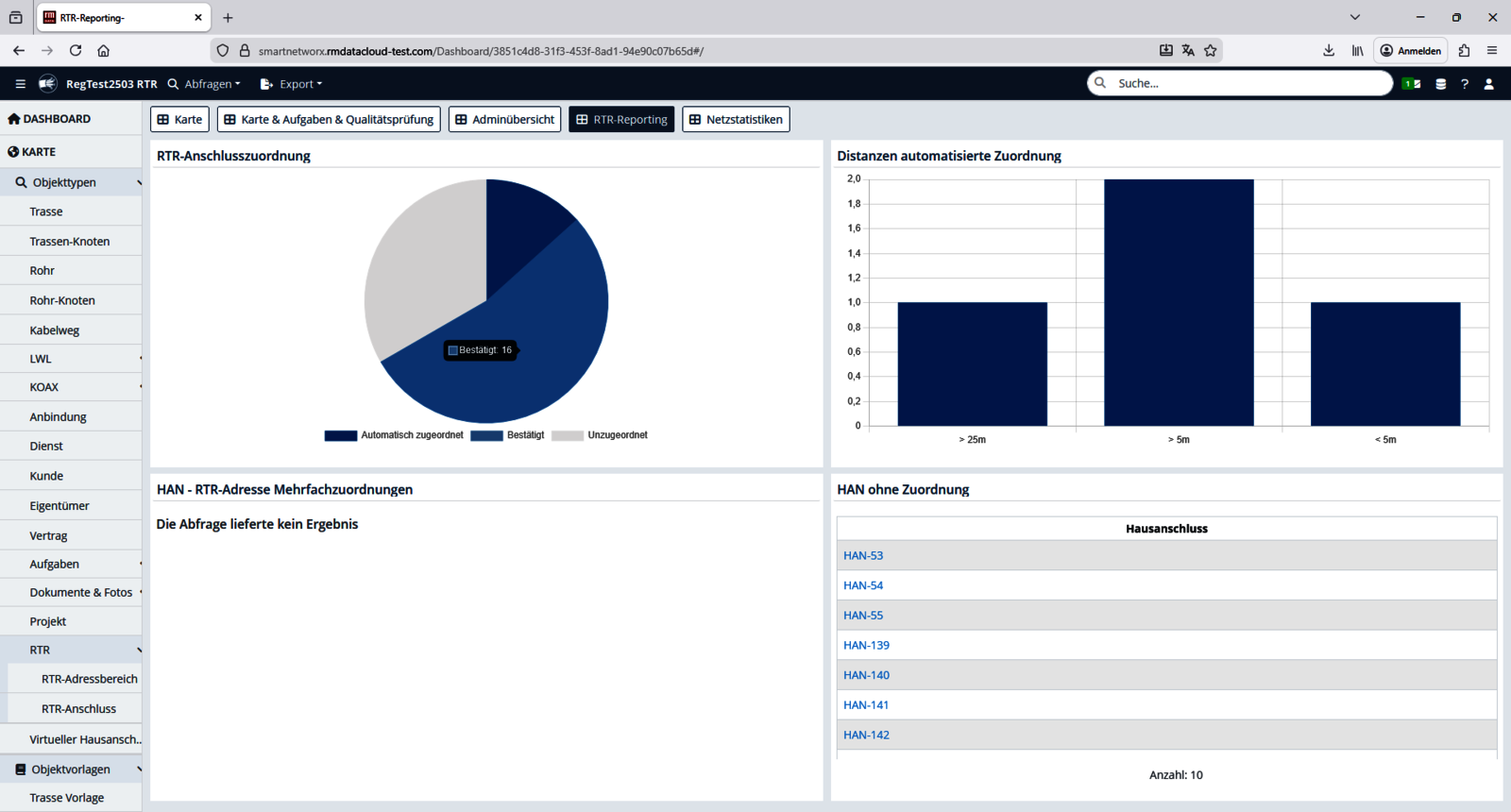Click the RegTest2503 RTR logo icon
The width and height of the screenshot is (1511, 812).
[x=47, y=84]
